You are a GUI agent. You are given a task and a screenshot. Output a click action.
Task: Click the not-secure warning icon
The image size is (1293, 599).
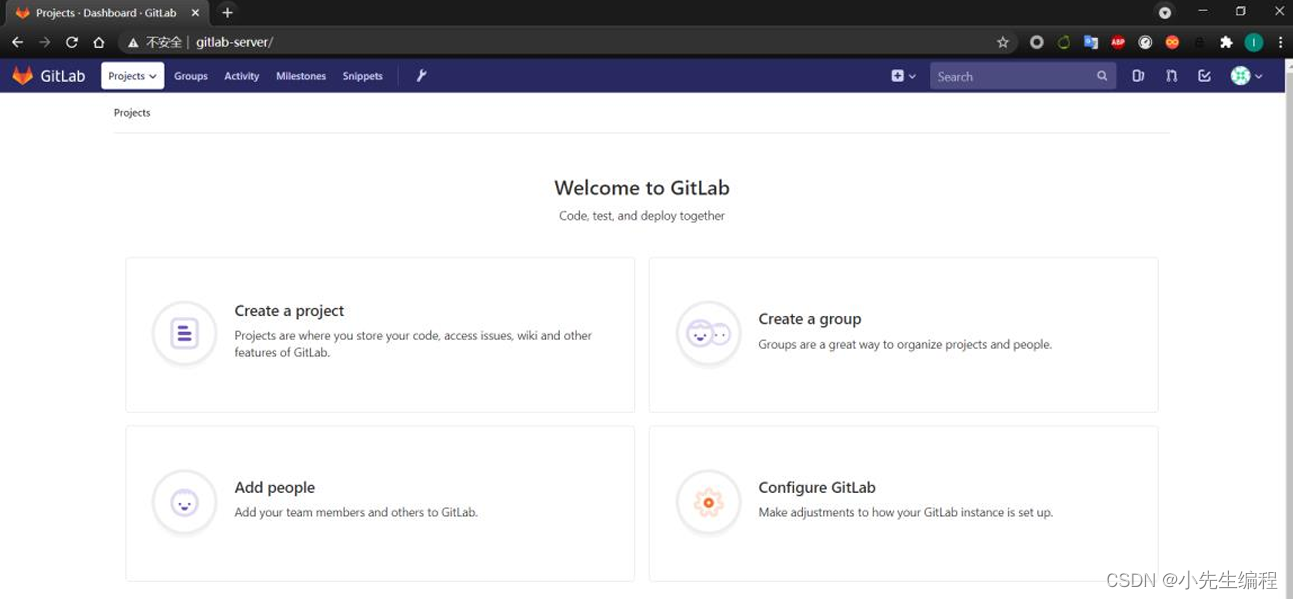132,42
